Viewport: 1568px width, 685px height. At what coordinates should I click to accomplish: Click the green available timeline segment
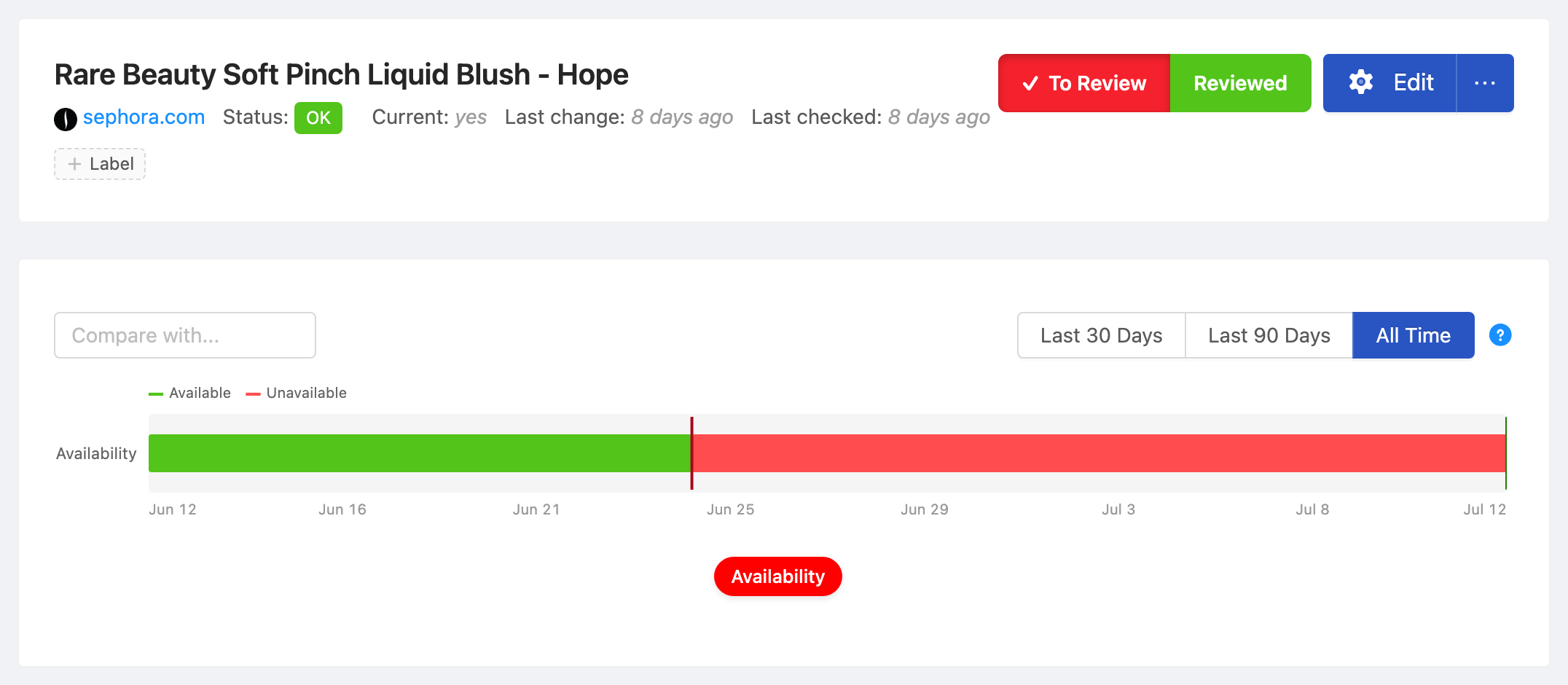pyautogui.click(x=420, y=453)
